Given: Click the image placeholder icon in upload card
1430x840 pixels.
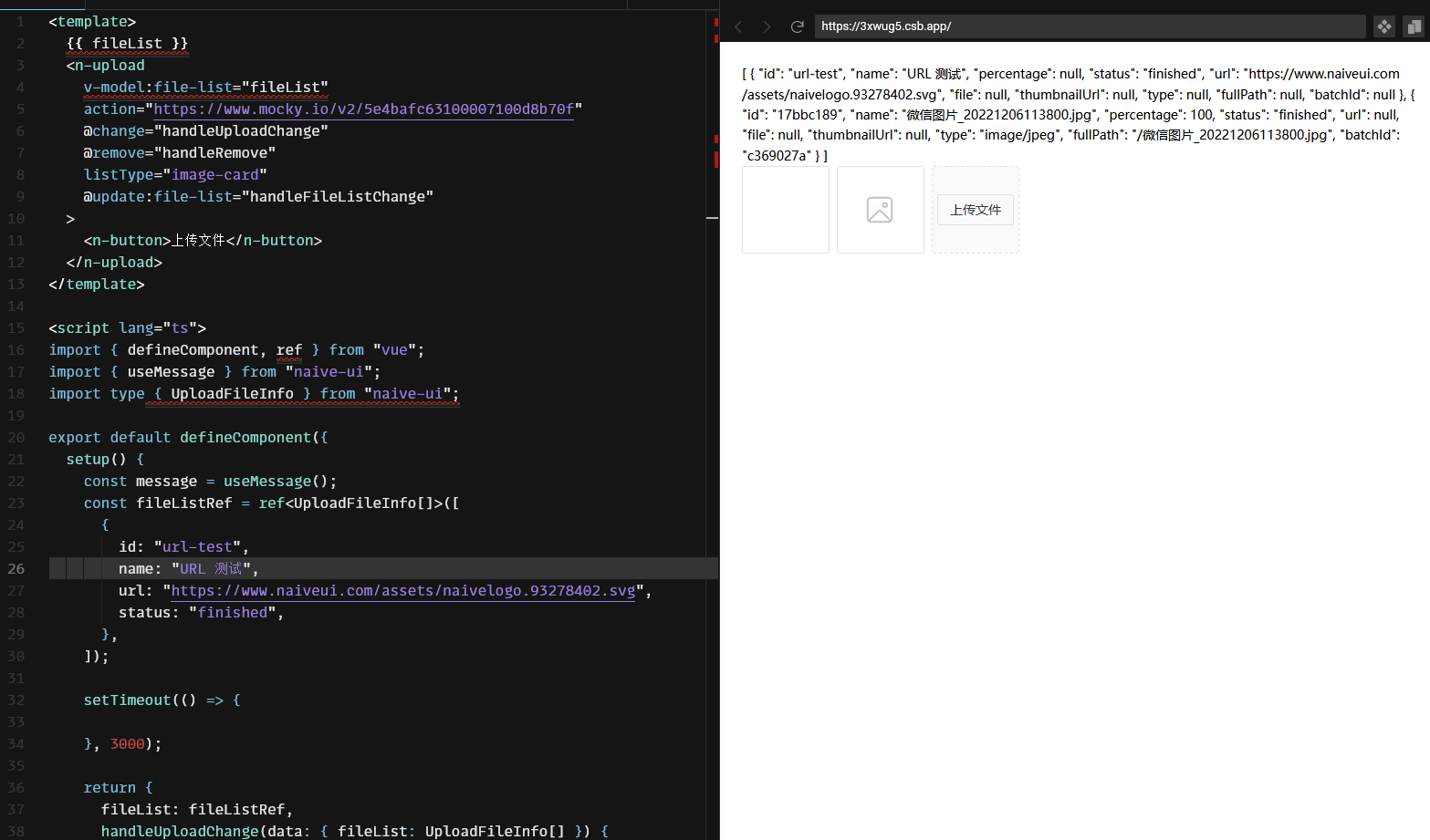Looking at the screenshot, I should [x=880, y=209].
